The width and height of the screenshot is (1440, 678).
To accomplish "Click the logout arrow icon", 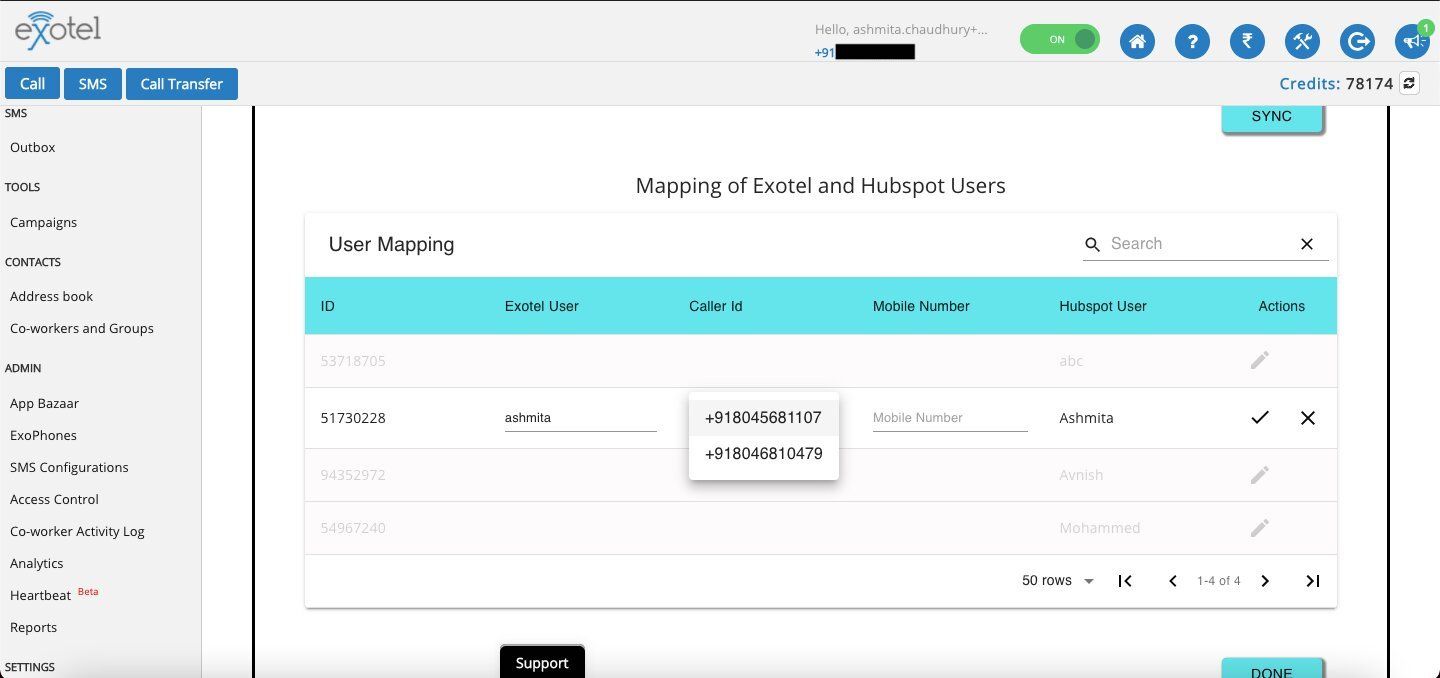I will pyautogui.click(x=1357, y=41).
